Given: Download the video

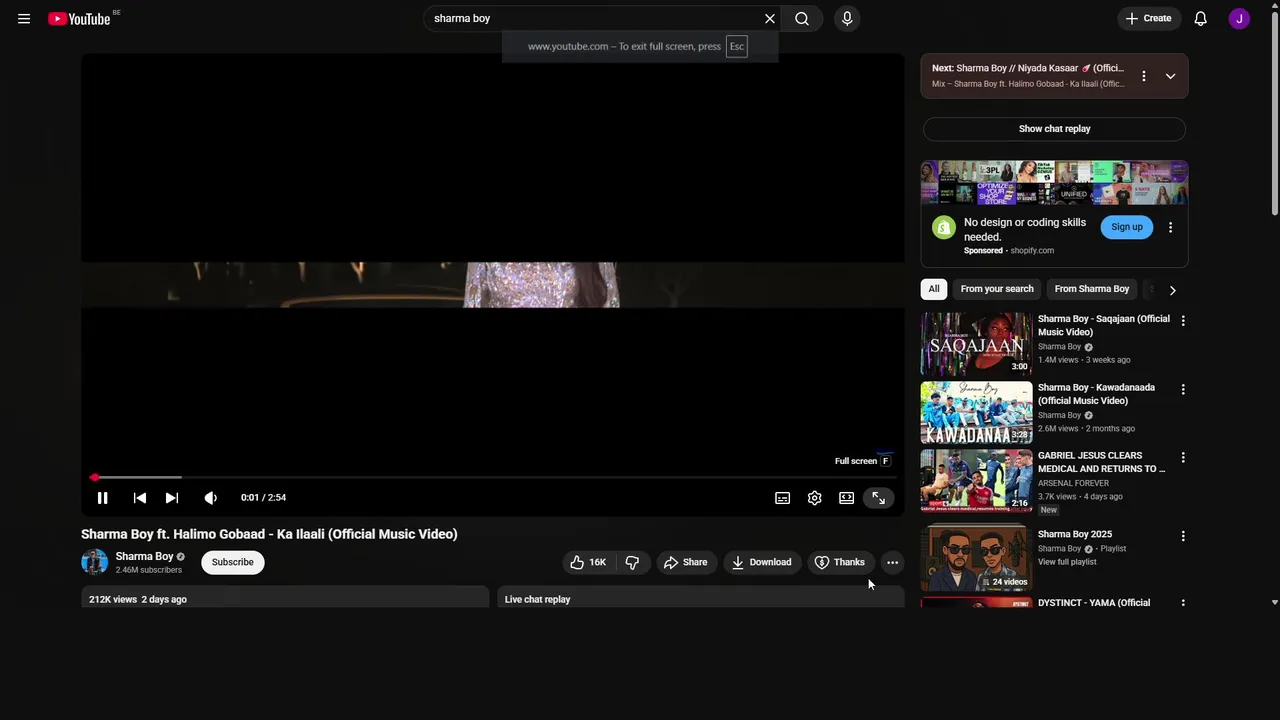Looking at the screenshot, I should [762, 563].
